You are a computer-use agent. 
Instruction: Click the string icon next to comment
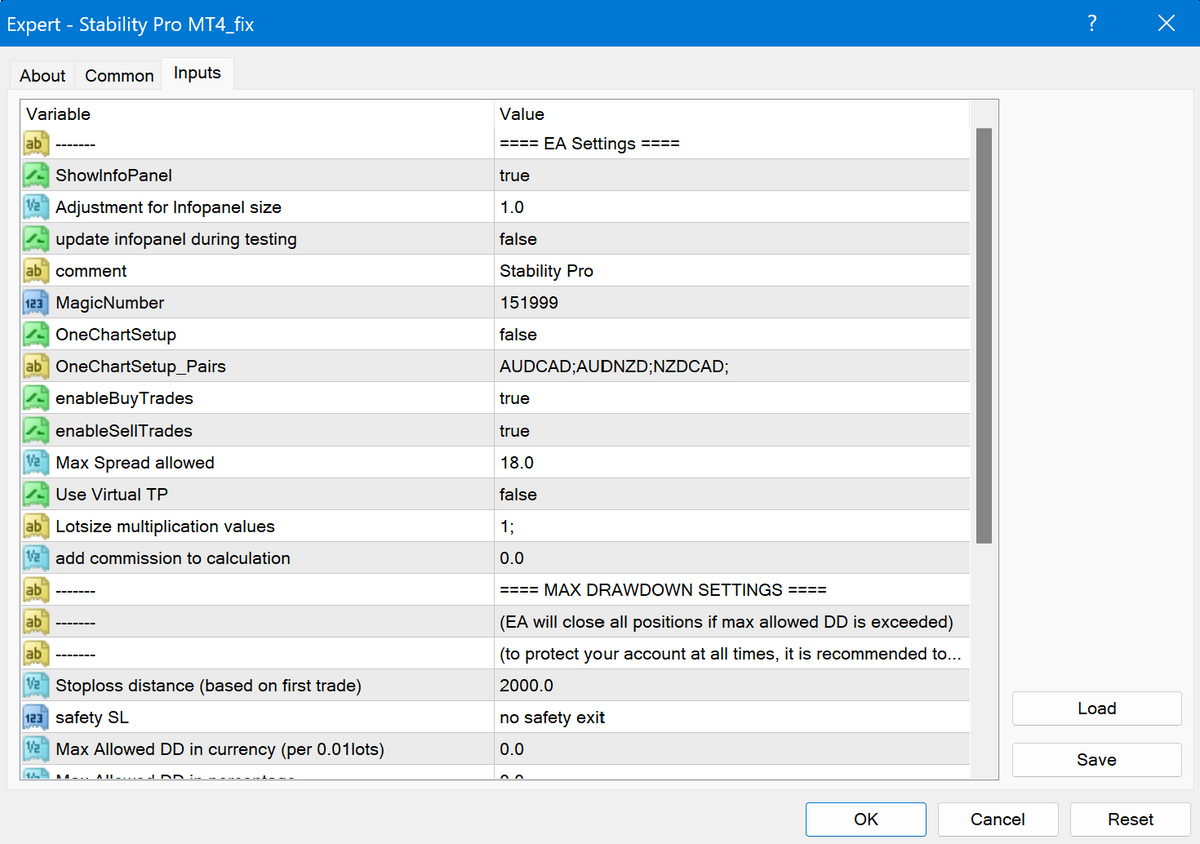[36, 271]
